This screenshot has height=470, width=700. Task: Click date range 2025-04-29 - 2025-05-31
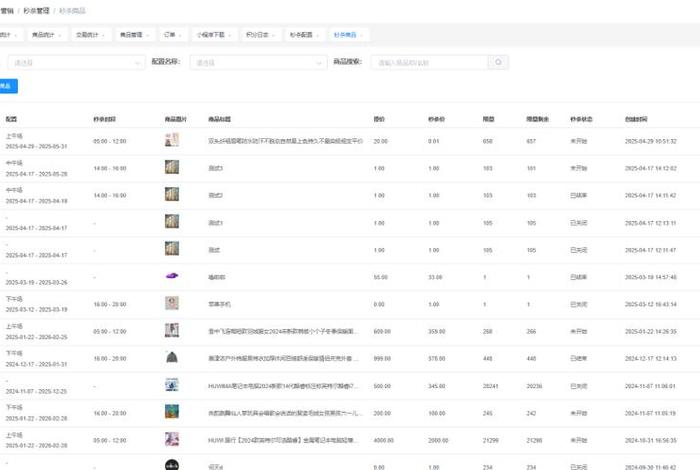coord(36,146)
